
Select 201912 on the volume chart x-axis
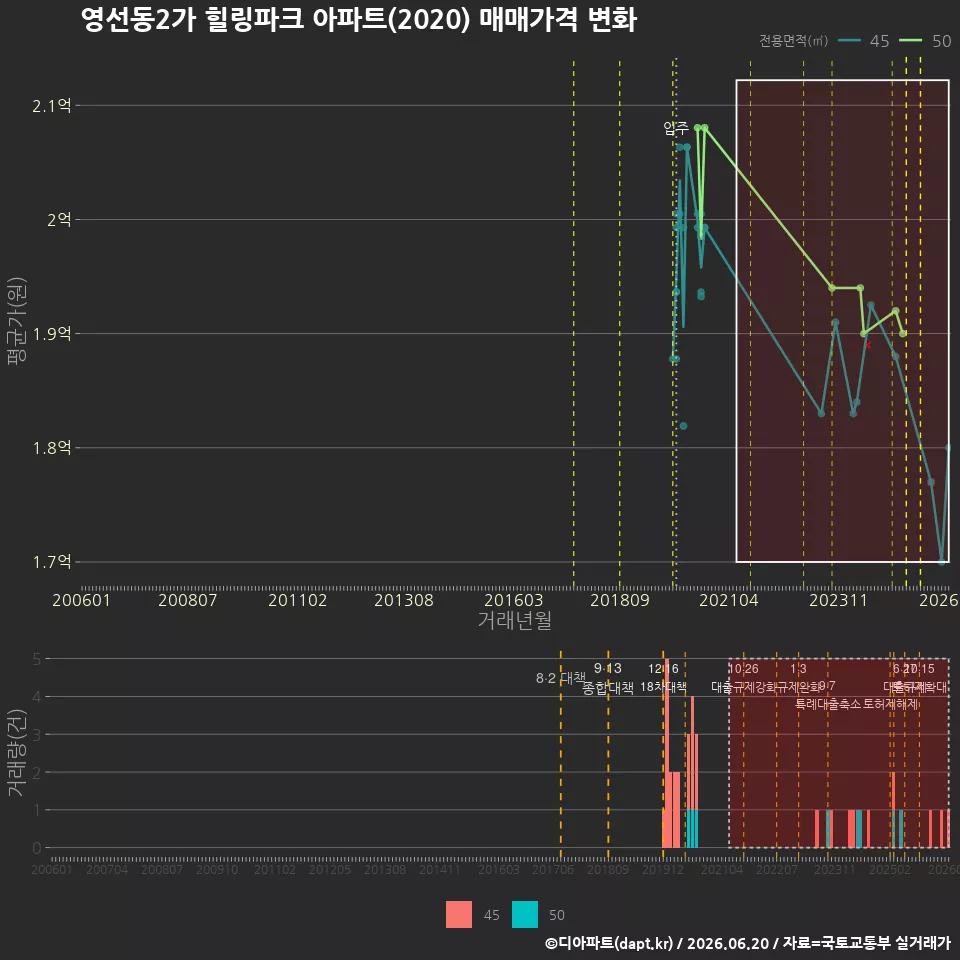pos(662,869)
